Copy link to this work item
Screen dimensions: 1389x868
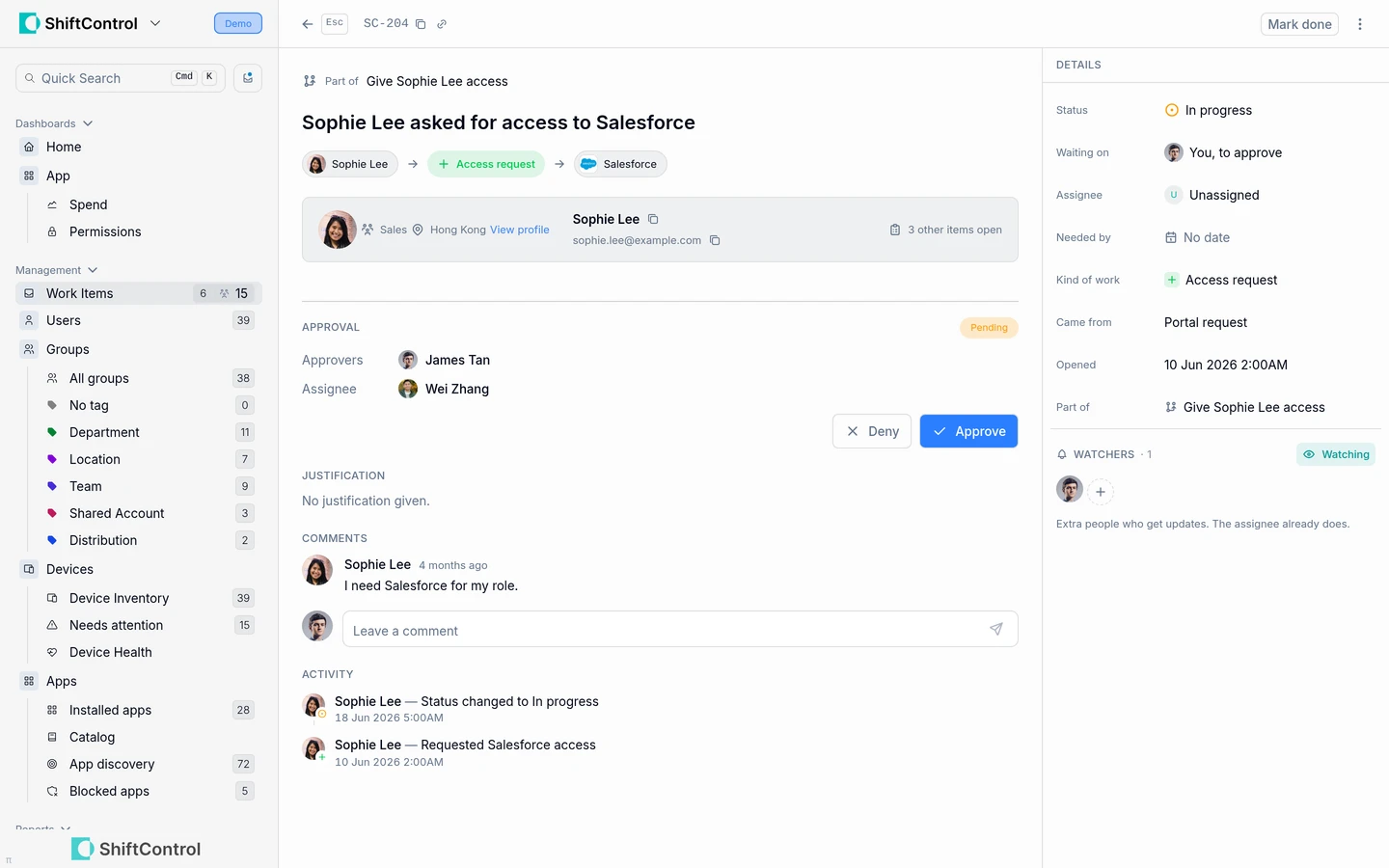tap(442, 24)
